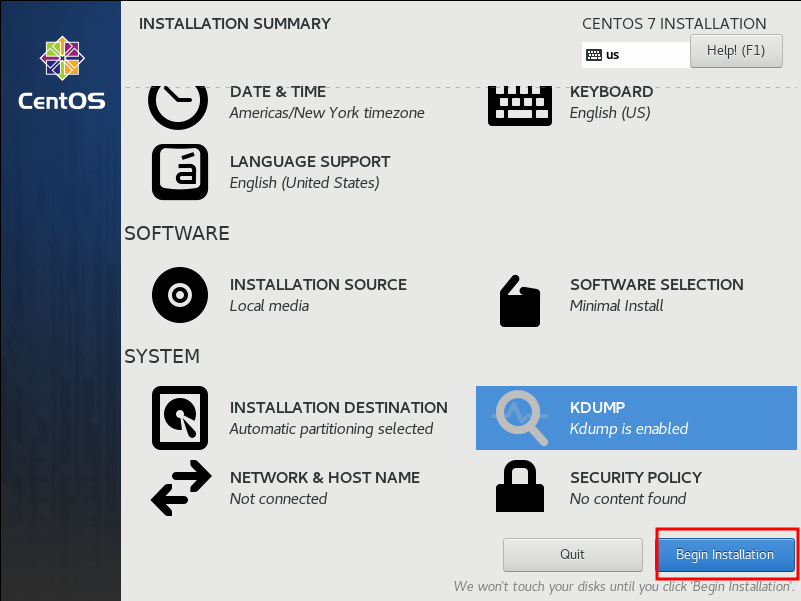Click 'English (US)' keyboard status

click(x=610, y=113)
